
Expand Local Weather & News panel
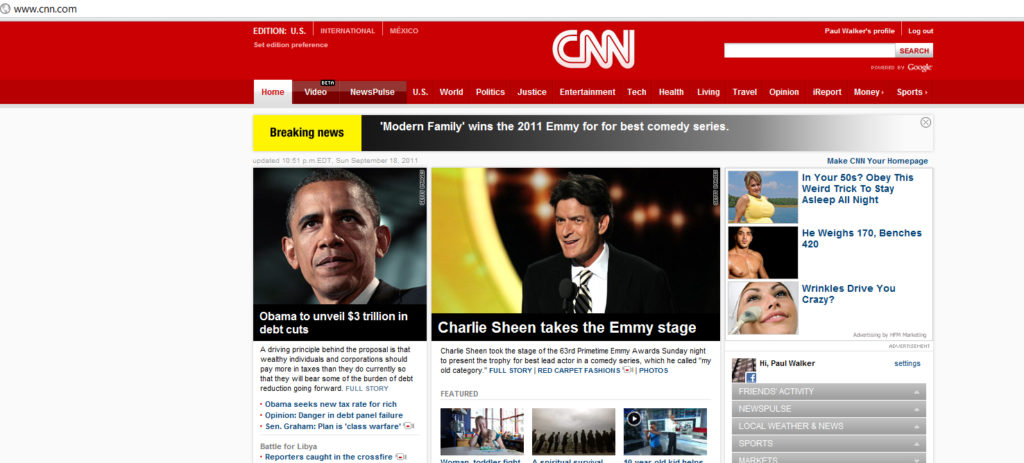coord(829,426)
